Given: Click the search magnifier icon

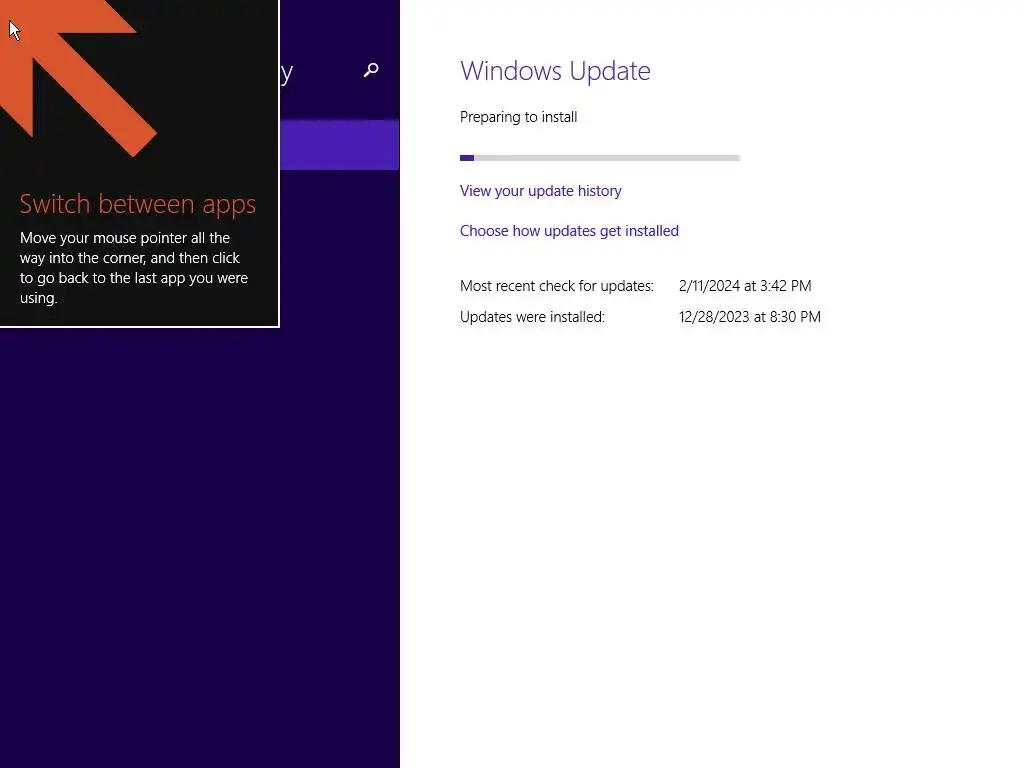Looking at the screenshot, I should pos(371,70).
